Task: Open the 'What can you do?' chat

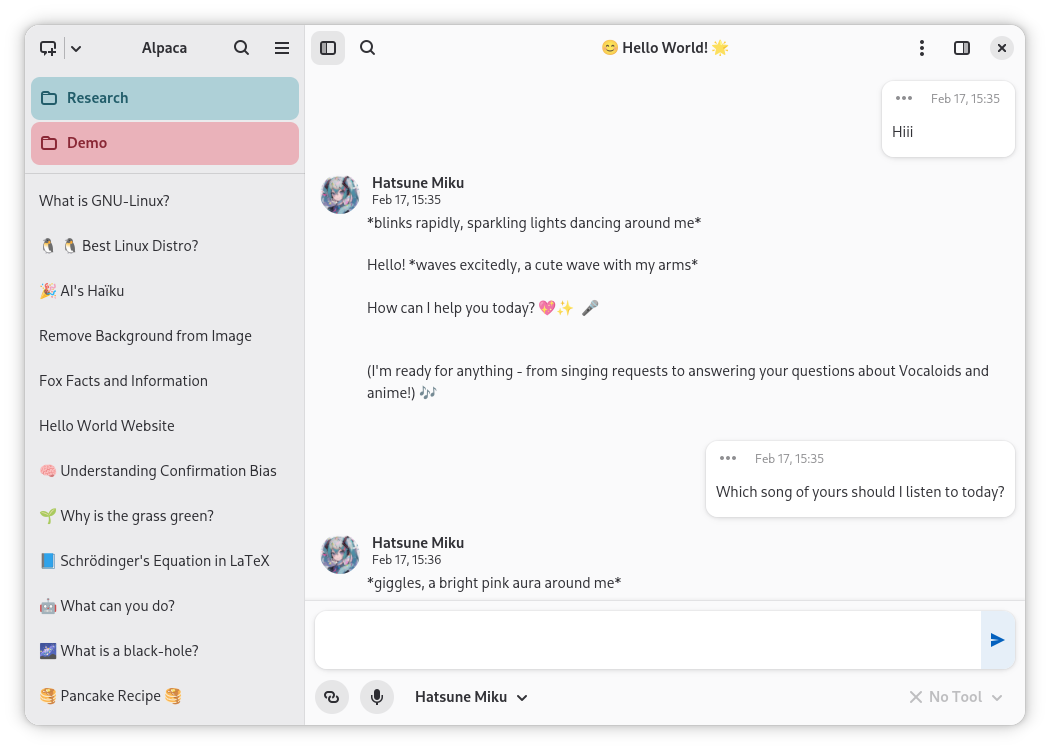Action: [x=165, y=606]
